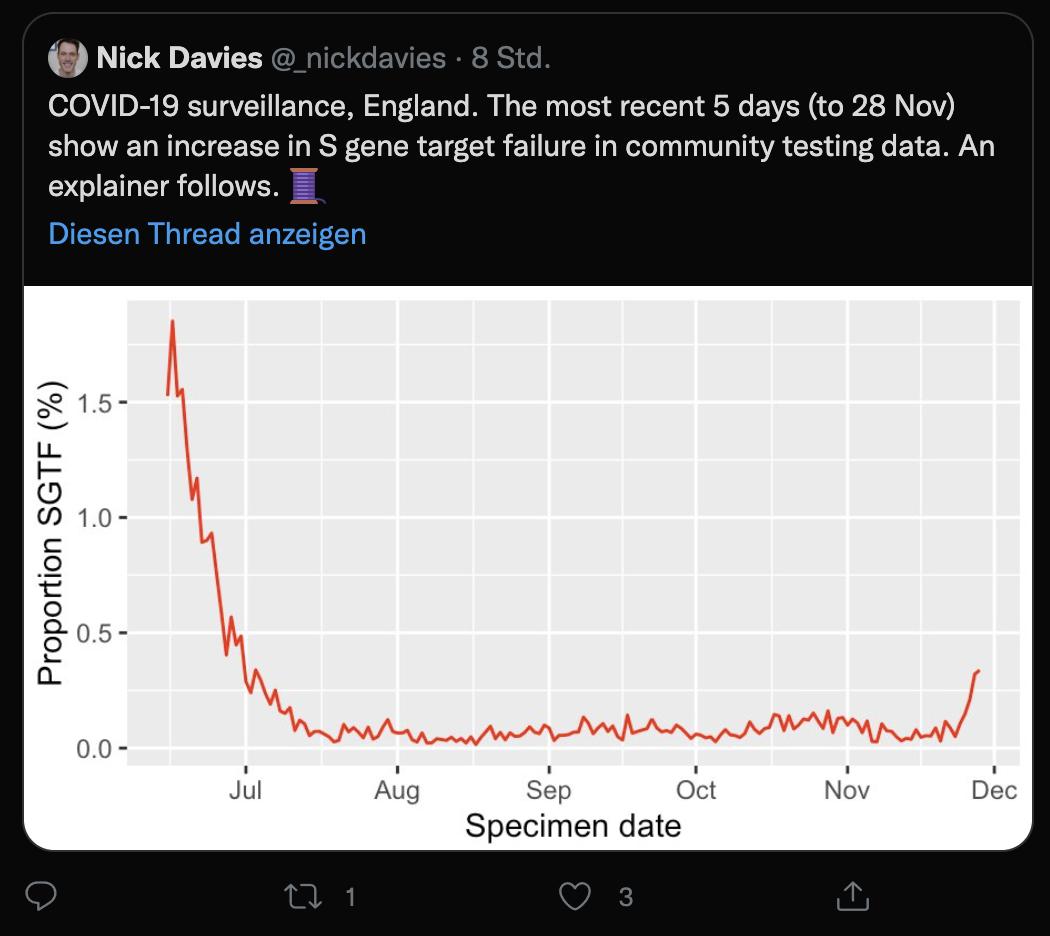1050x936 pixels.
Task: Open the SGTF chart image
Action: point(528,568)
